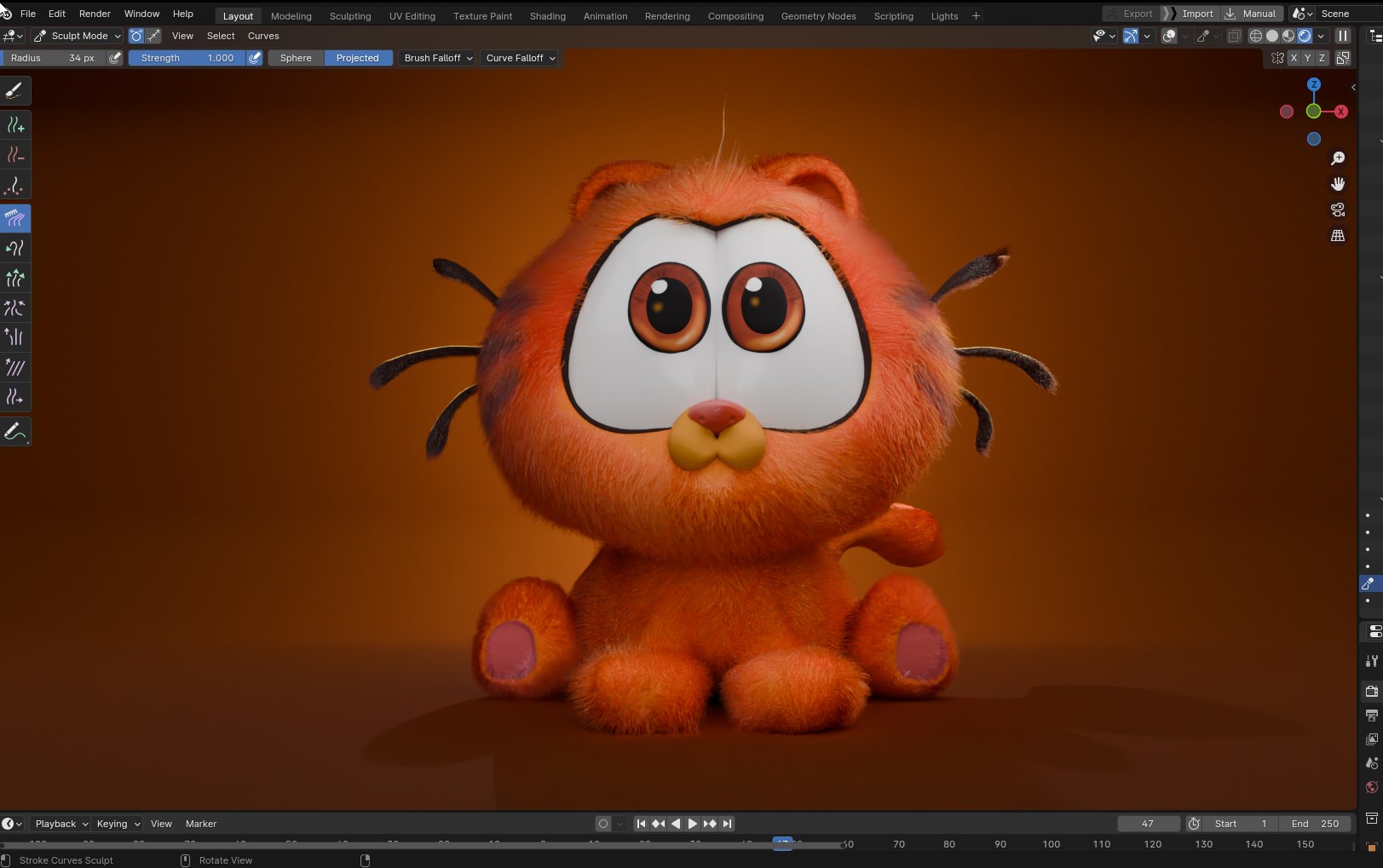The image size is (1383, 868).
Task: Select the Grow/Shrink curves tool
Action: 15,278
